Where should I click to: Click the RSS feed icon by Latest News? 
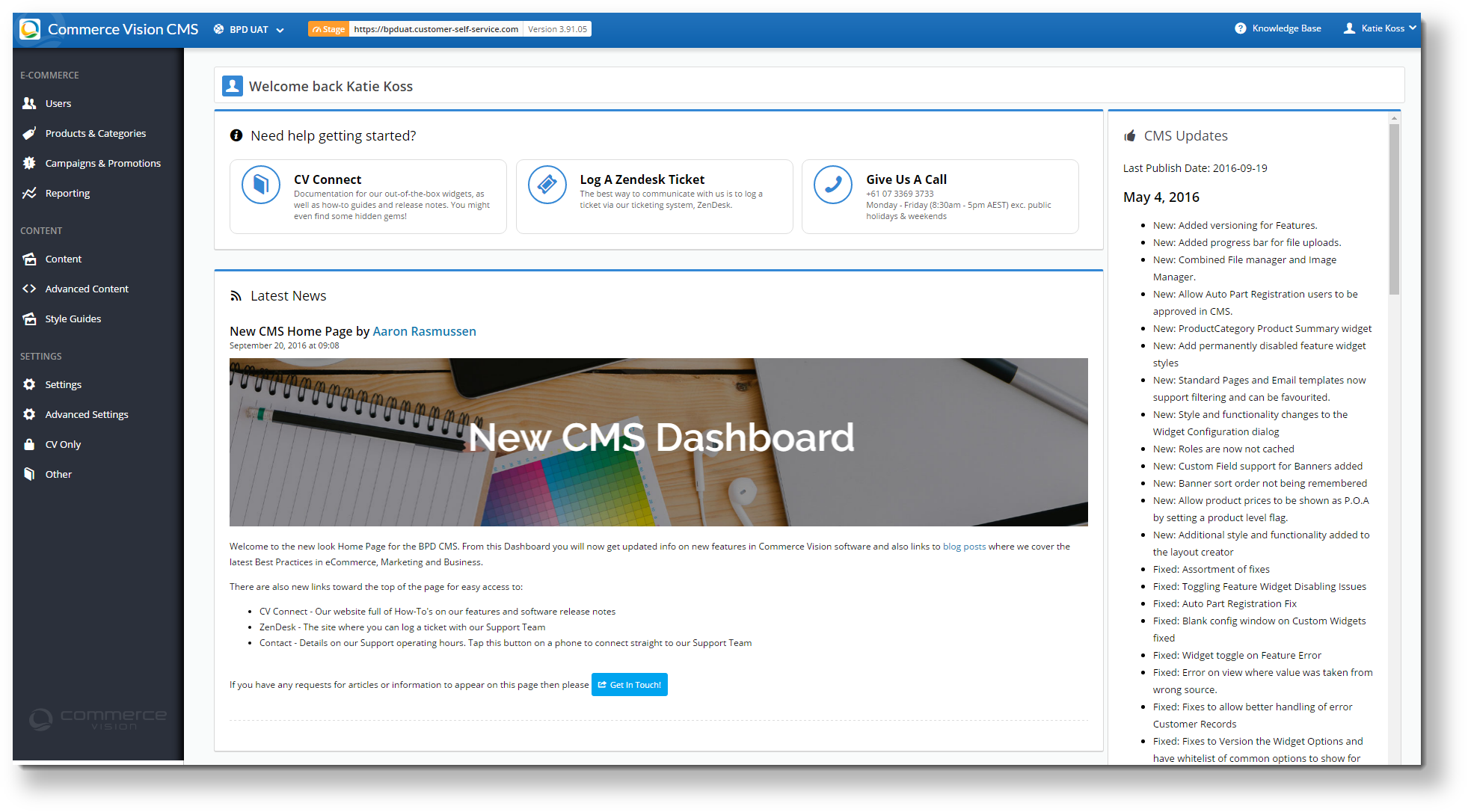[236, 296]
